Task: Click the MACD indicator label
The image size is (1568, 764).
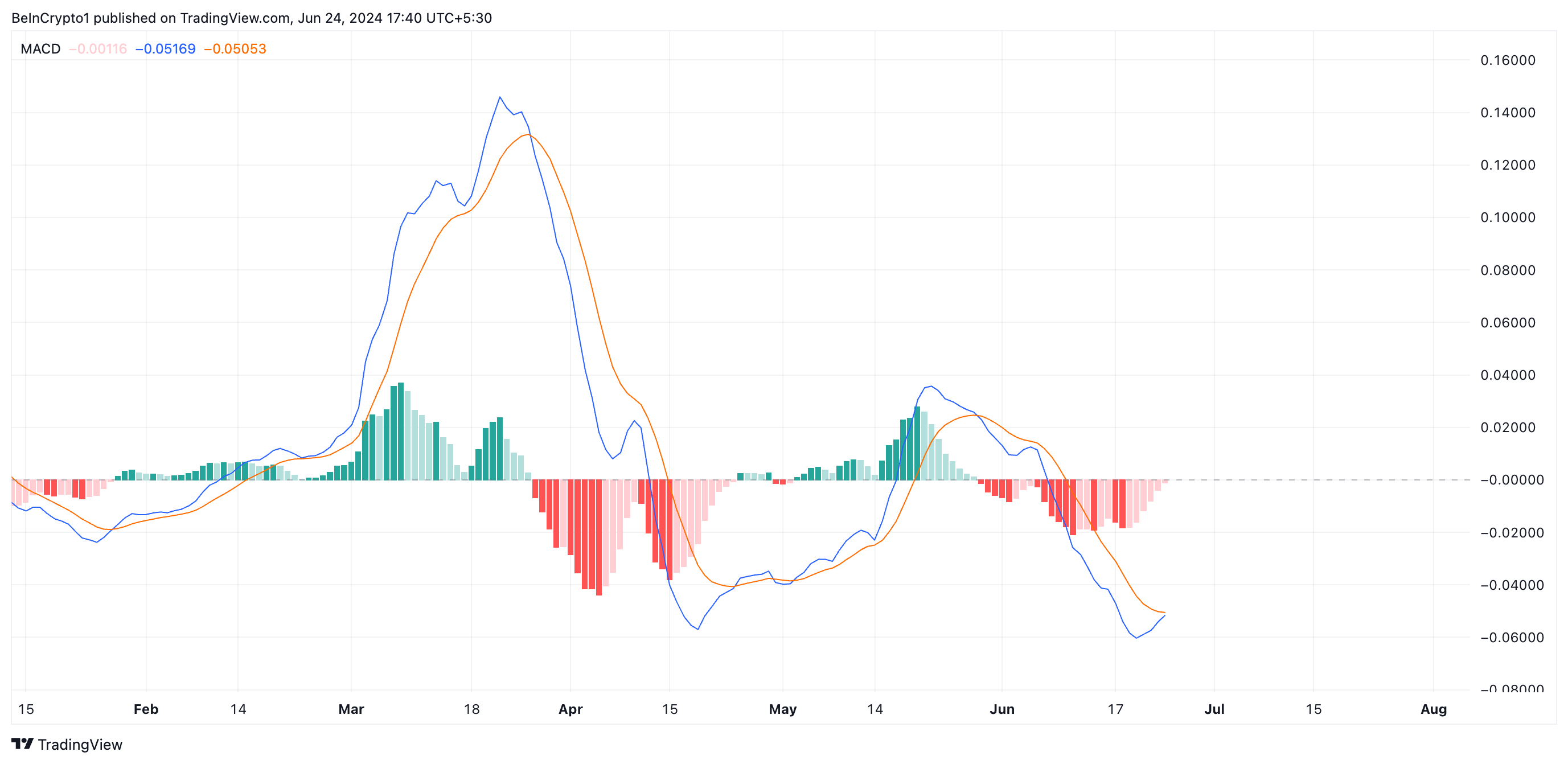Action: point(40,49)
